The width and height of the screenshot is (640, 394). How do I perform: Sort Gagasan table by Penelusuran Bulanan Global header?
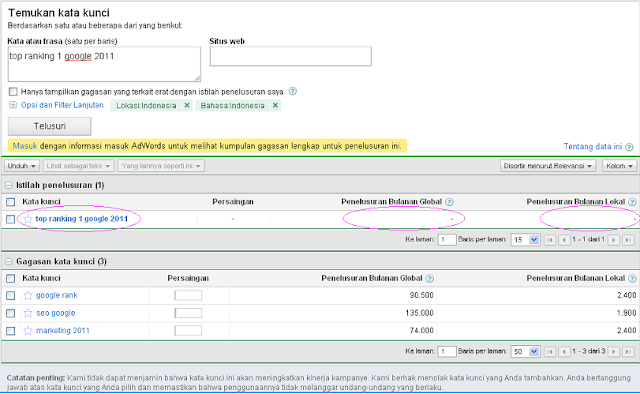click(372, 278)
